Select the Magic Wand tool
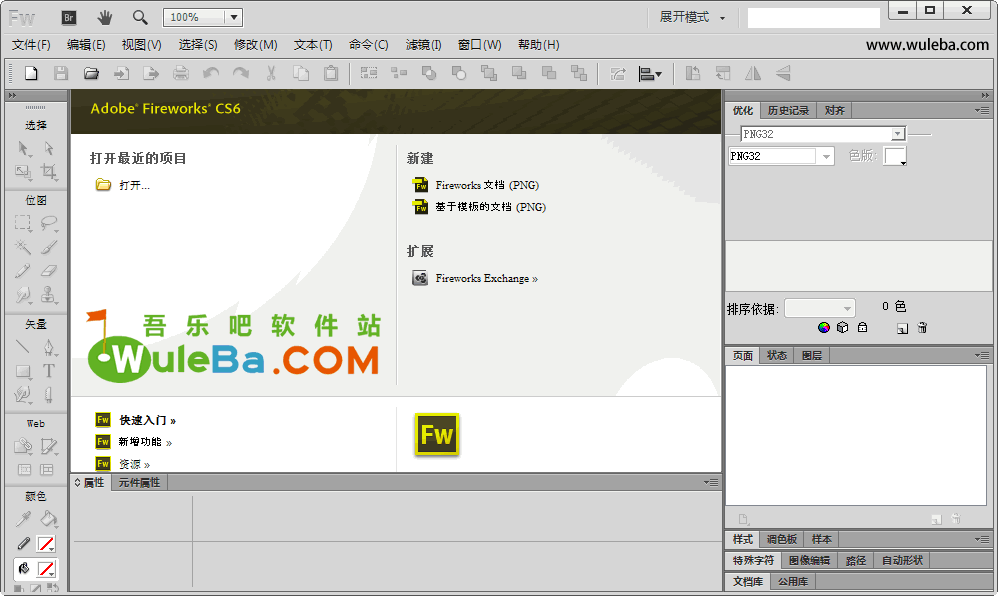 tap(23, 246)
